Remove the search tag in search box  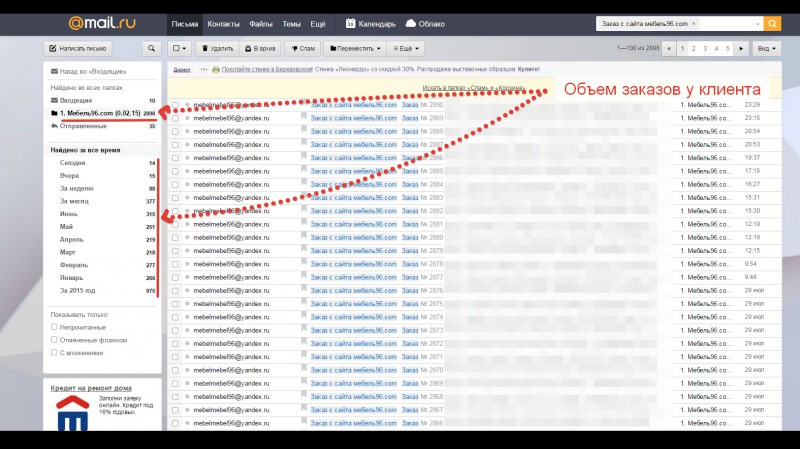[693, 23]
